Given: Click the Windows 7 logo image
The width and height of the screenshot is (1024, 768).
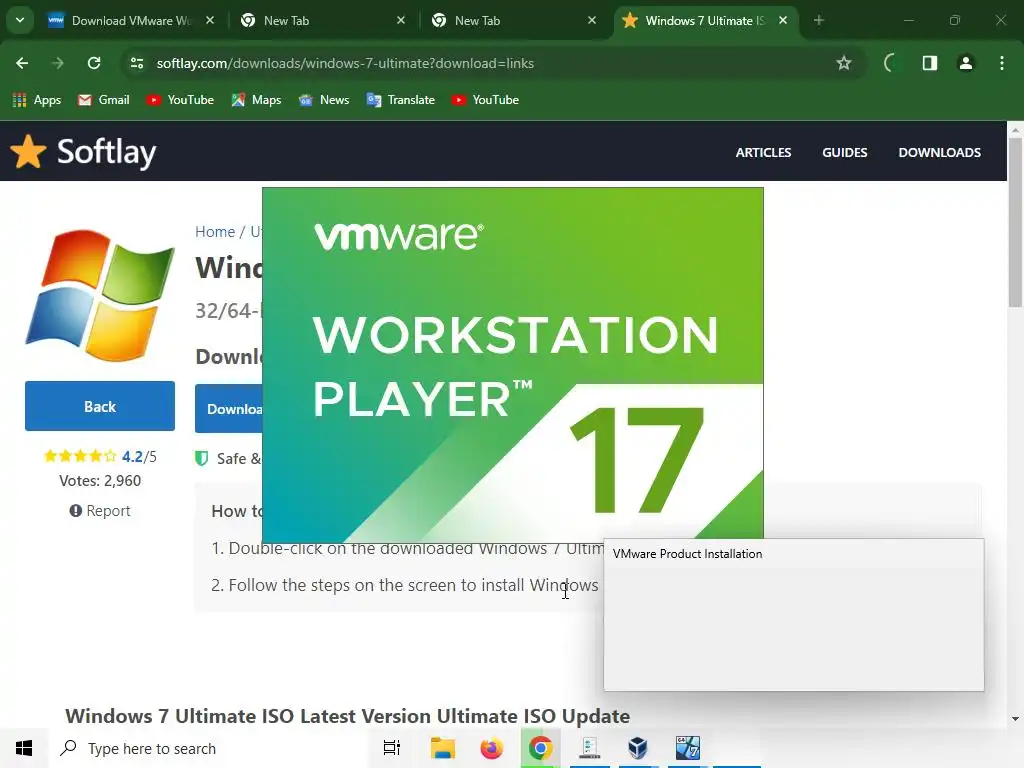Looking at the screenshot, I should coord(100,295).
